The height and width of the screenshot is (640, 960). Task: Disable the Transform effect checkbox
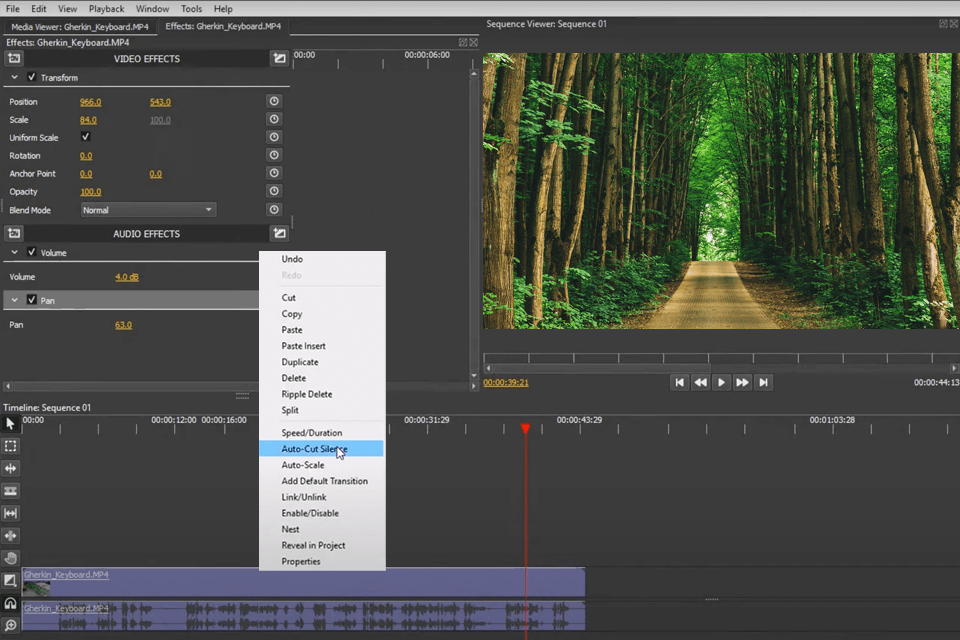click(31, 77)
